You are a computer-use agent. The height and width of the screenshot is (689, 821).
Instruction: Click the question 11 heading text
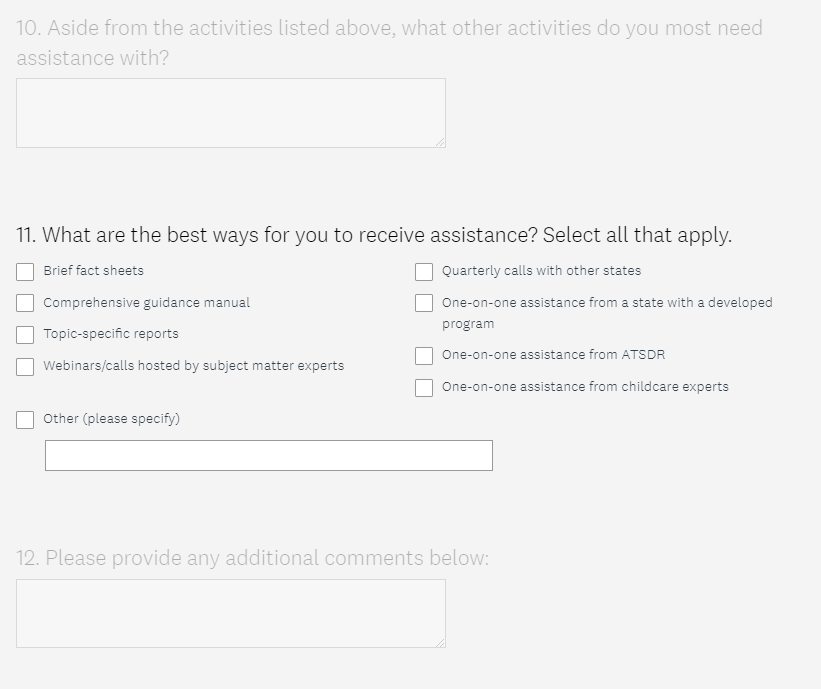374,236
